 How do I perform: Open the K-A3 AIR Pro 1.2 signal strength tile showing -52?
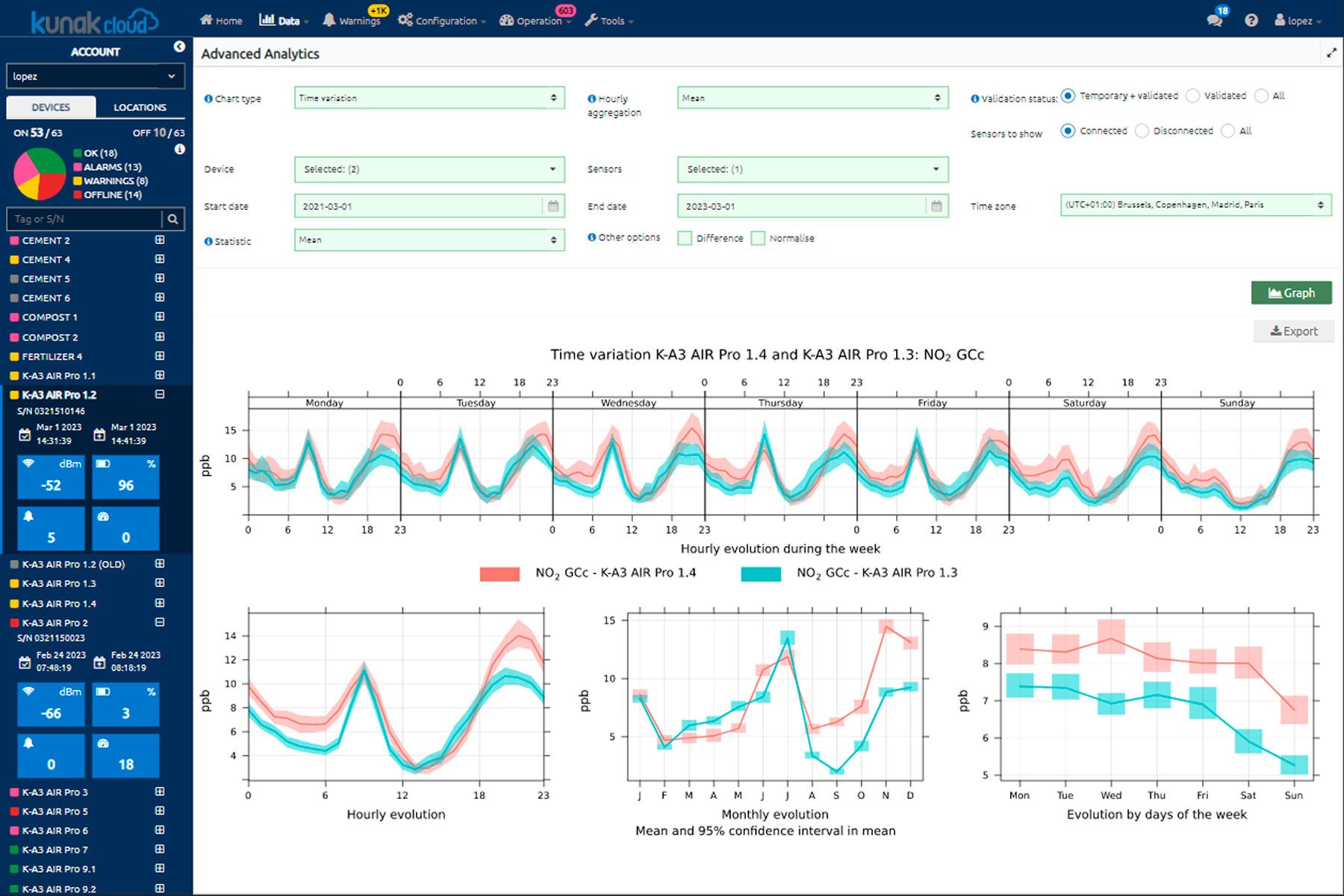(x=51, y=476)
